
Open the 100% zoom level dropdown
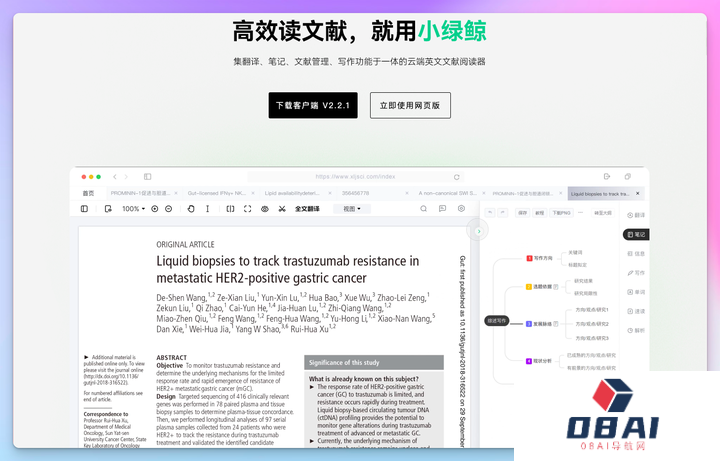[133, 209]
